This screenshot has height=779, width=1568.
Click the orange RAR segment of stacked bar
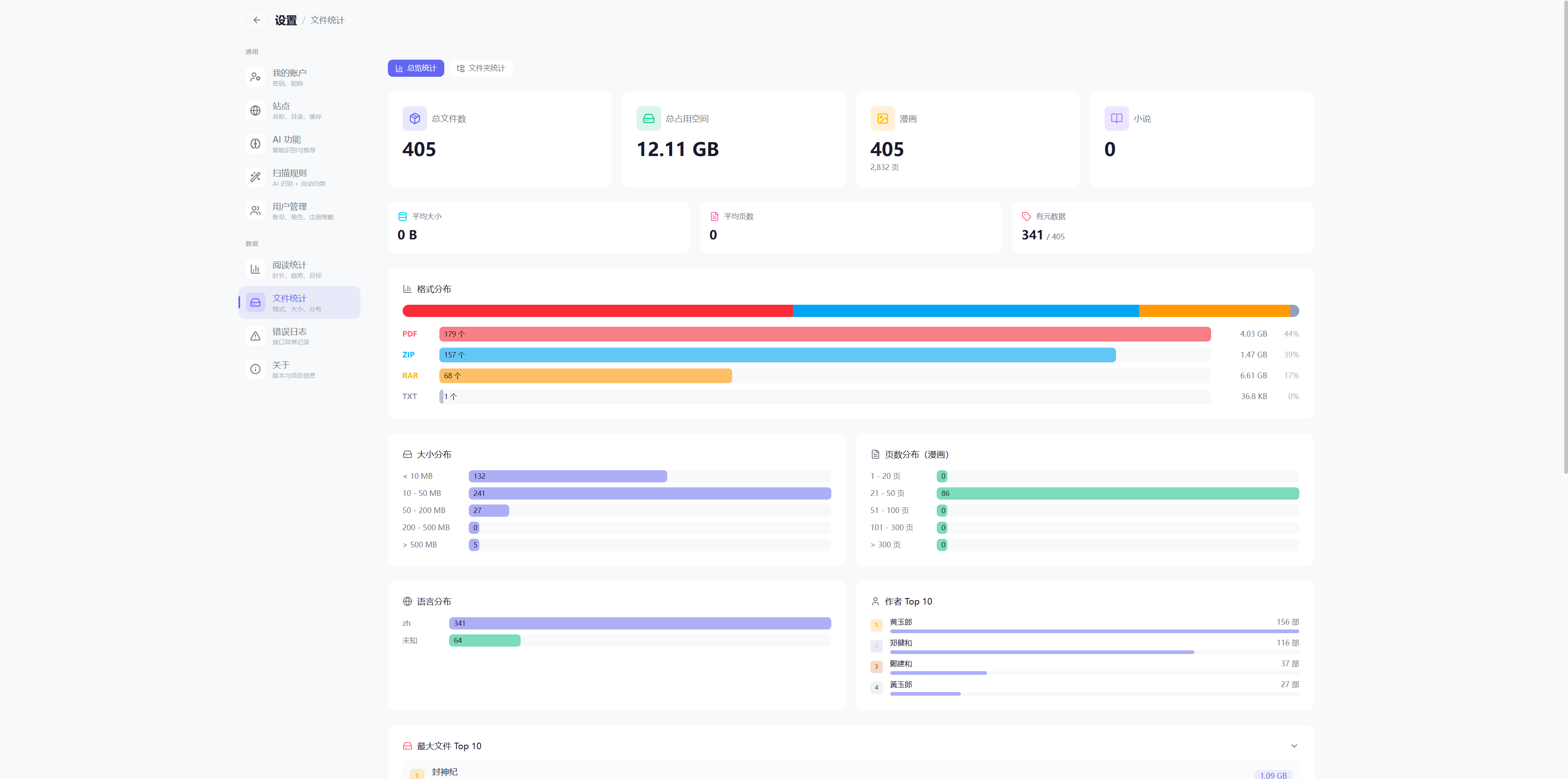click(x=1215, y=311)
